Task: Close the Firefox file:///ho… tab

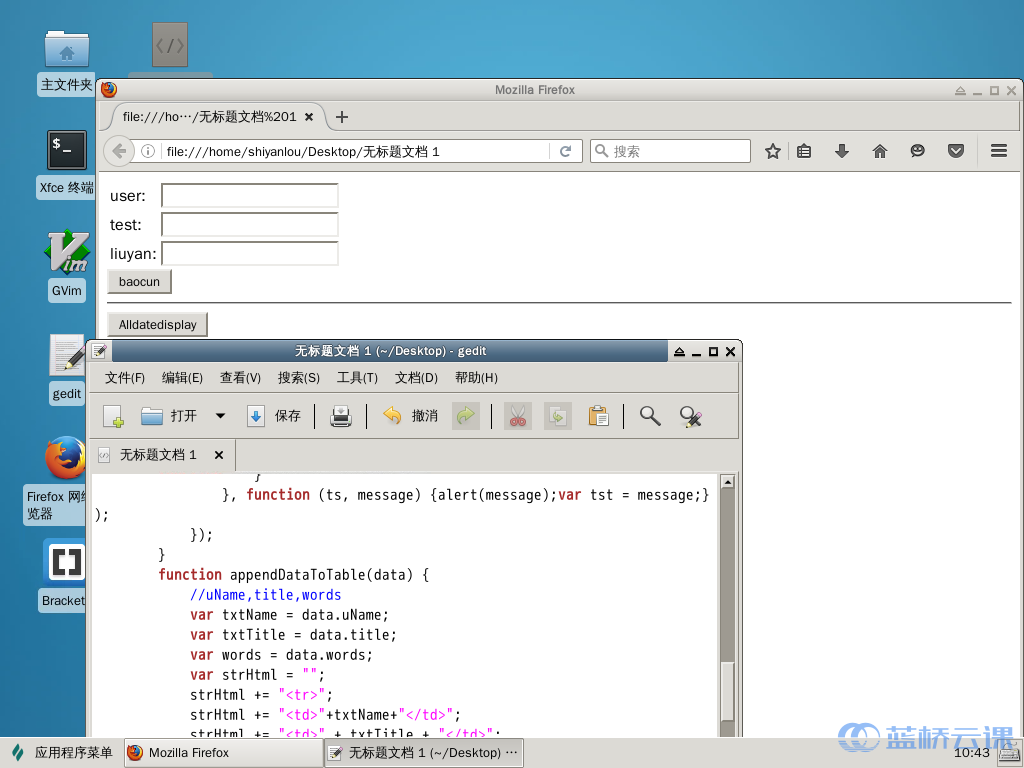Action: click(309, 117)
